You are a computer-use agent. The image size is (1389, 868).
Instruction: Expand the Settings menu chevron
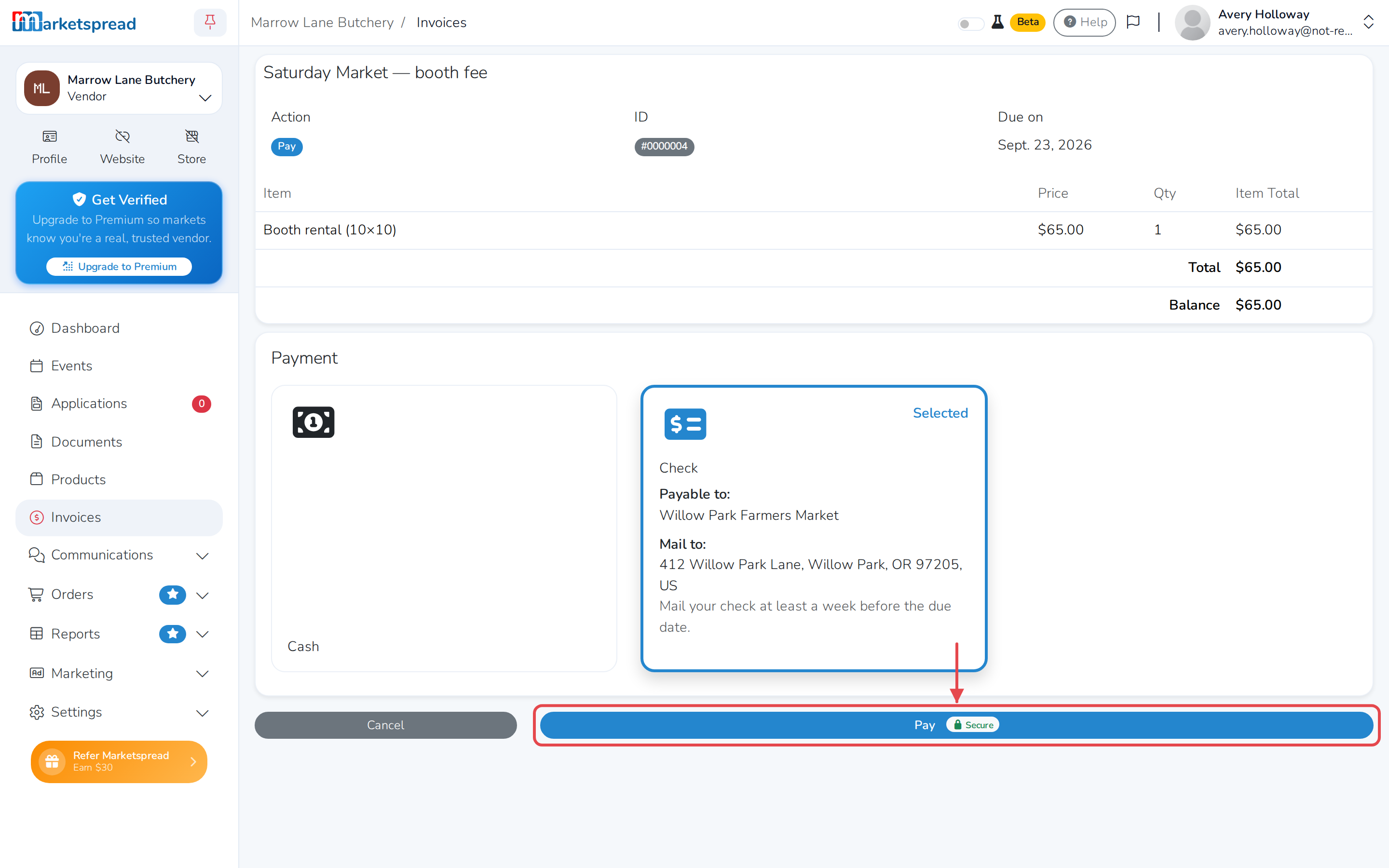[x=202, y=712]
